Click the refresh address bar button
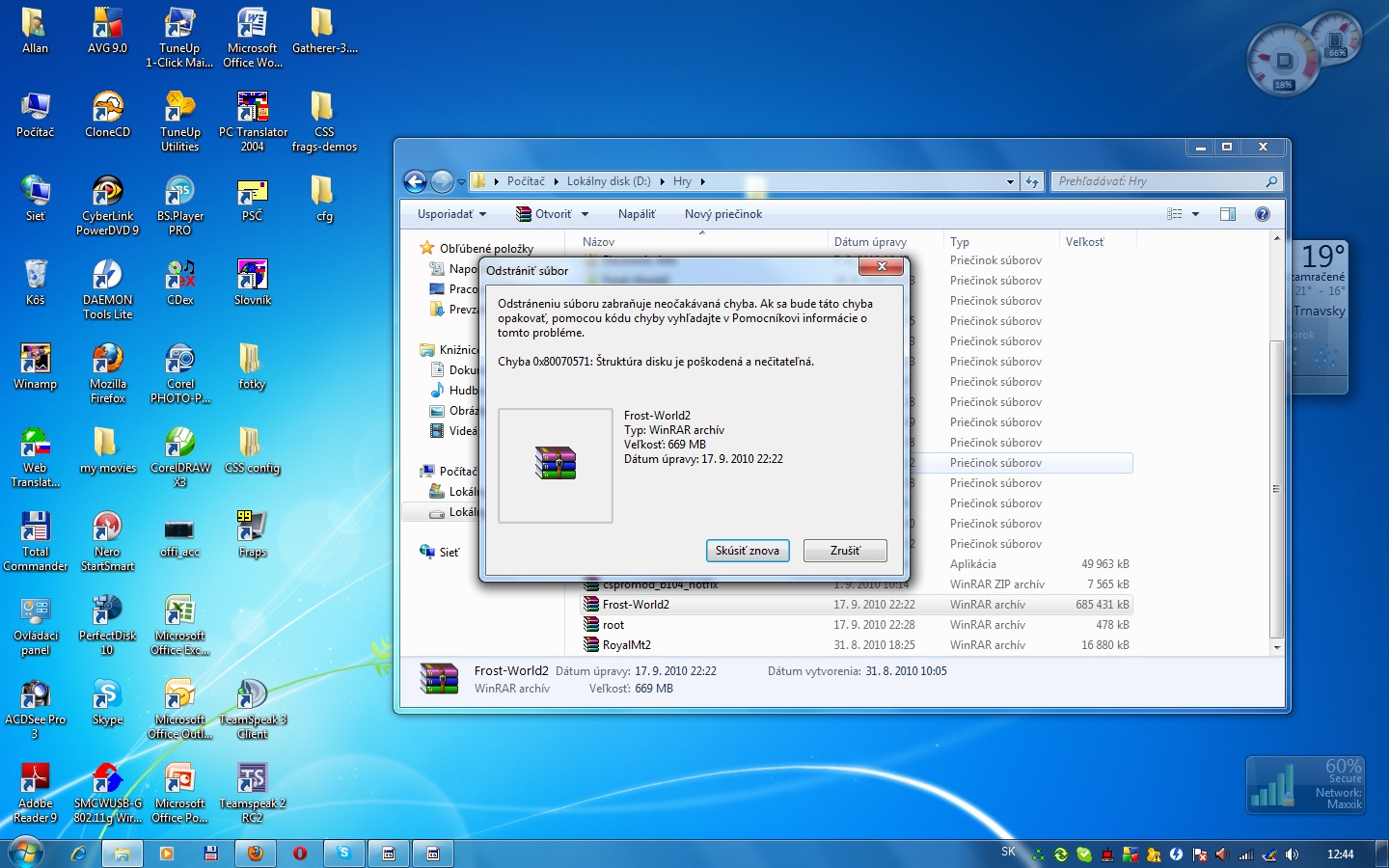Screen dimensions: 1389x868 point(1032,181)
